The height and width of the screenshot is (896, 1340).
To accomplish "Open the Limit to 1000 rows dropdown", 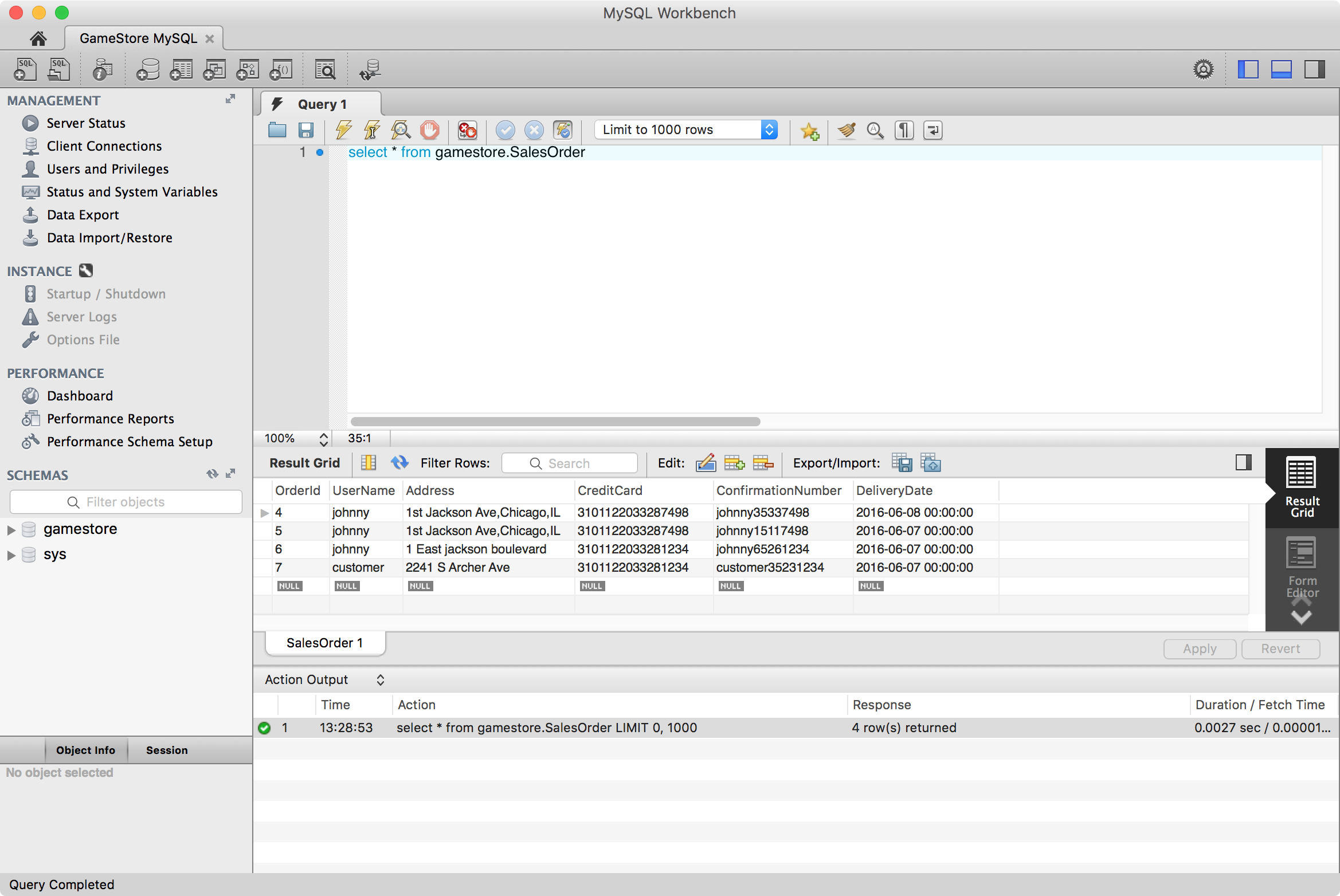I will tap(686, 130).
